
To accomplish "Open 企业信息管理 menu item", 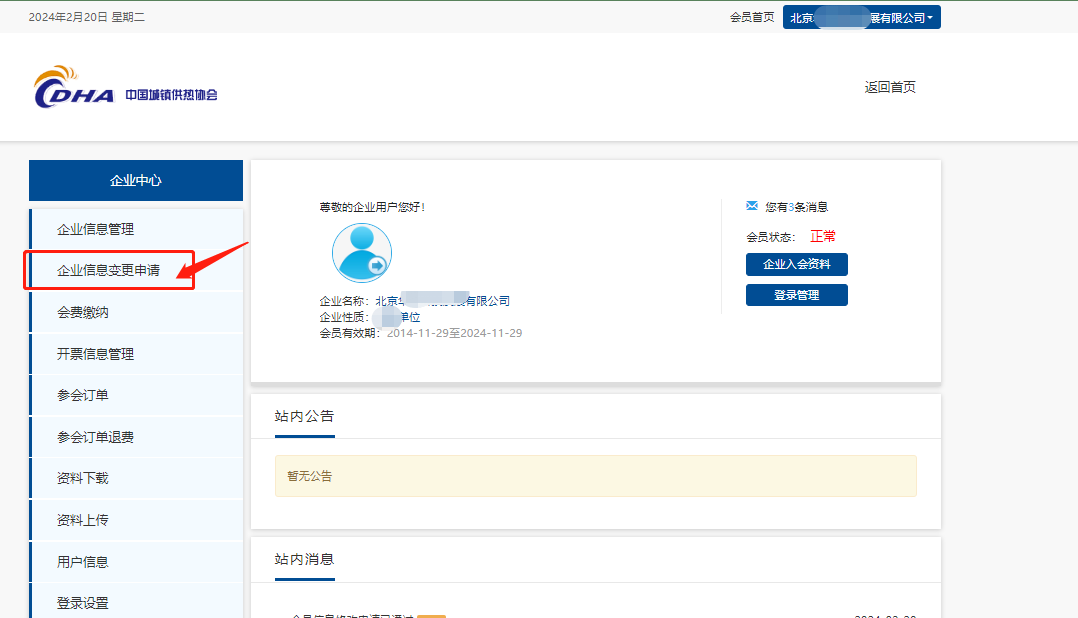I will [x=136, y=229].
